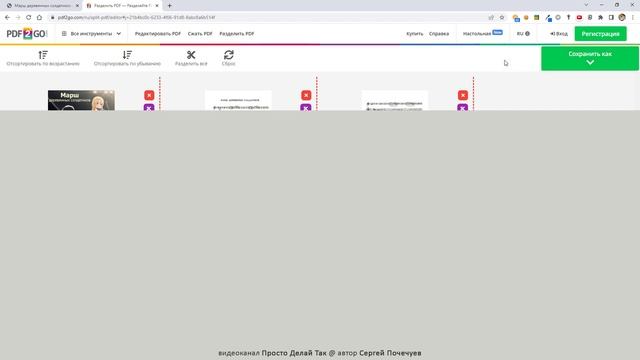Sort pages ascending with 'Отсортировать по возрастанию'
The width and height of the screenshot is (640, 360).
coord(43,58)
